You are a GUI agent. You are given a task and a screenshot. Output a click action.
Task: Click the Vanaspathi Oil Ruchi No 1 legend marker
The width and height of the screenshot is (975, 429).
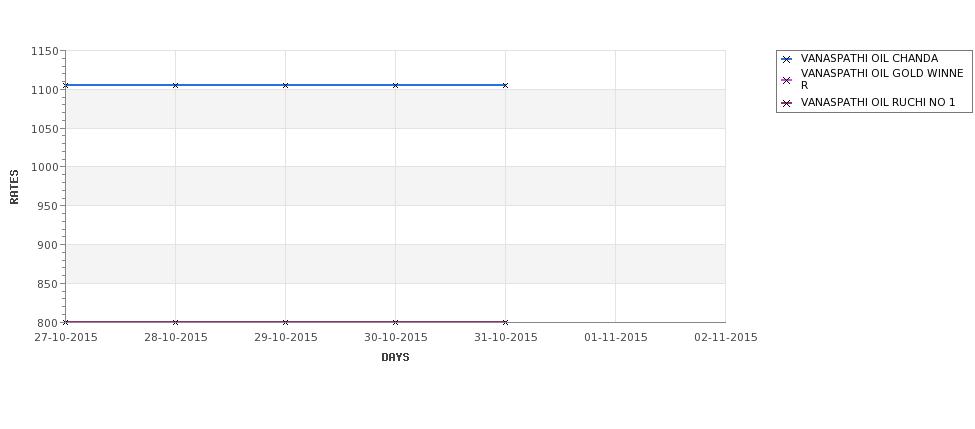(x=787, y=103)
